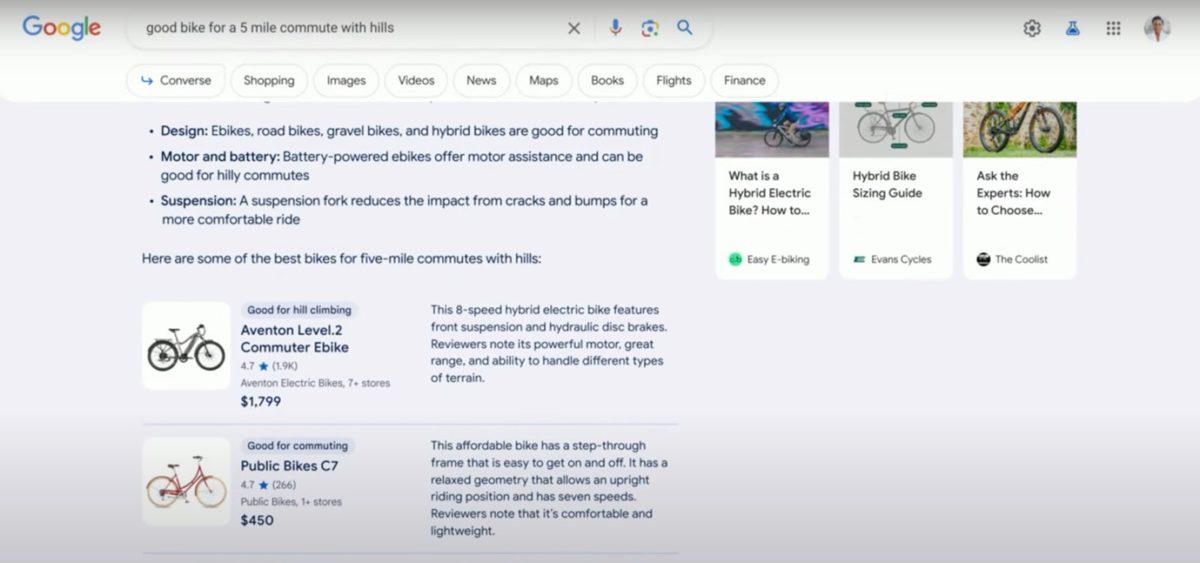Open Google Lens image search
This screenshot has height=563, width=1200.
[x=650, y=28]
